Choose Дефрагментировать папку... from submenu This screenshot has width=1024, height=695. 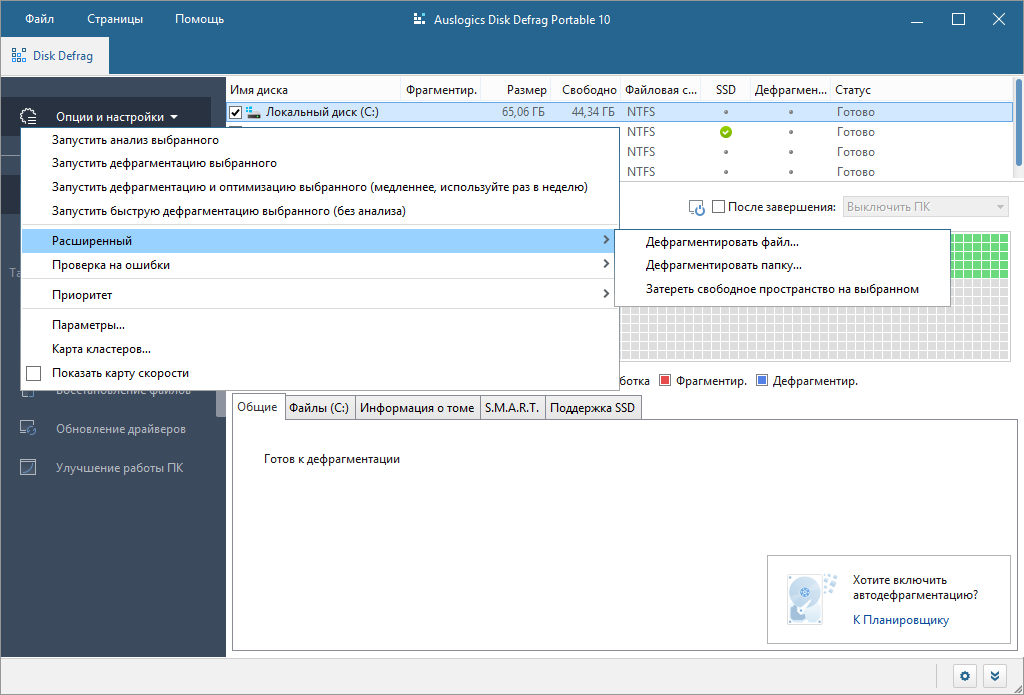tap(782, 265)
